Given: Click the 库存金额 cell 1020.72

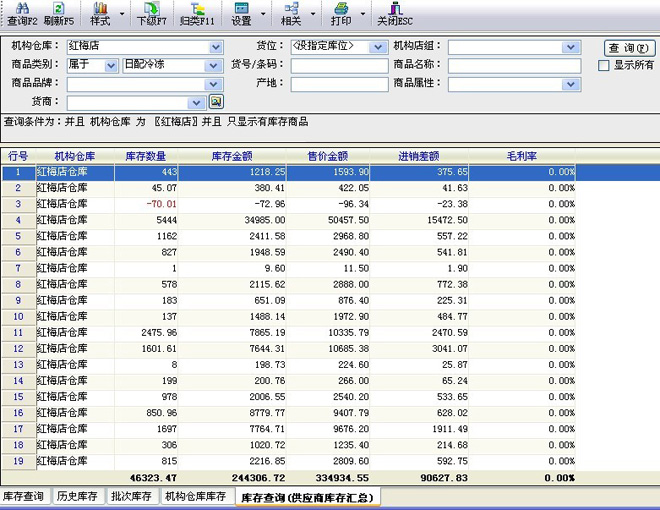Looking at the screenshot, I should click(232, 445).
